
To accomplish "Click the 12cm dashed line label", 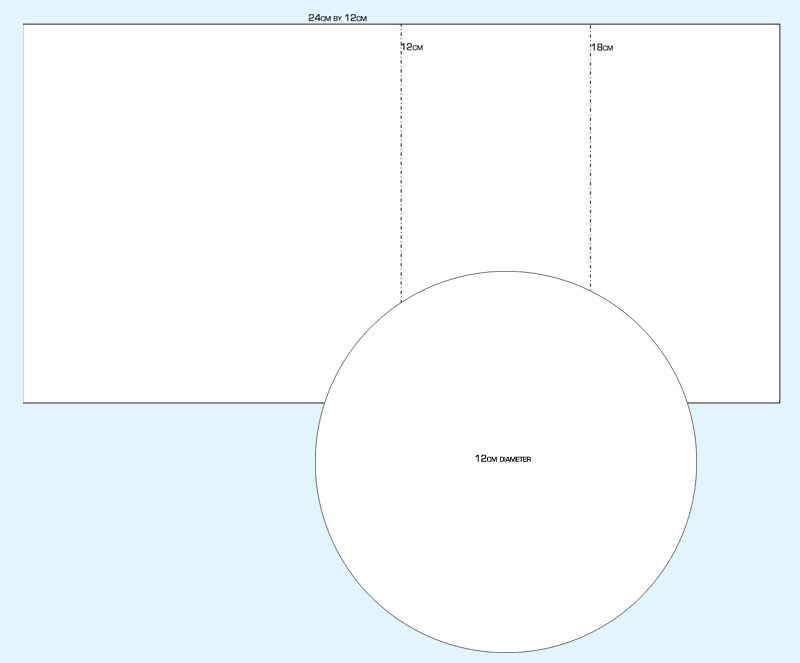I will (412, 44).
